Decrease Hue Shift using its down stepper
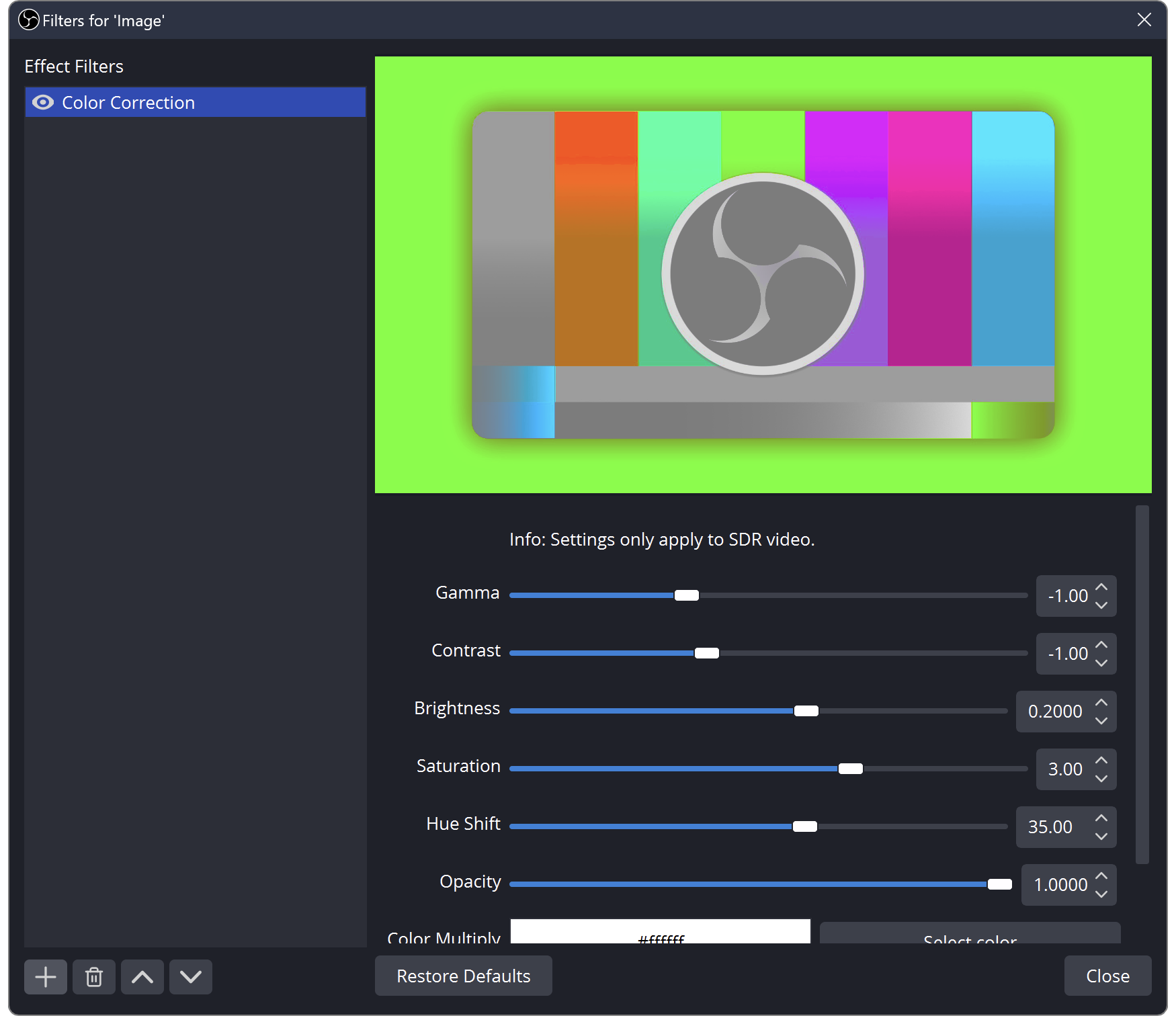The height and width of the screenshot is (1024, 1176). coord(1101,837)
